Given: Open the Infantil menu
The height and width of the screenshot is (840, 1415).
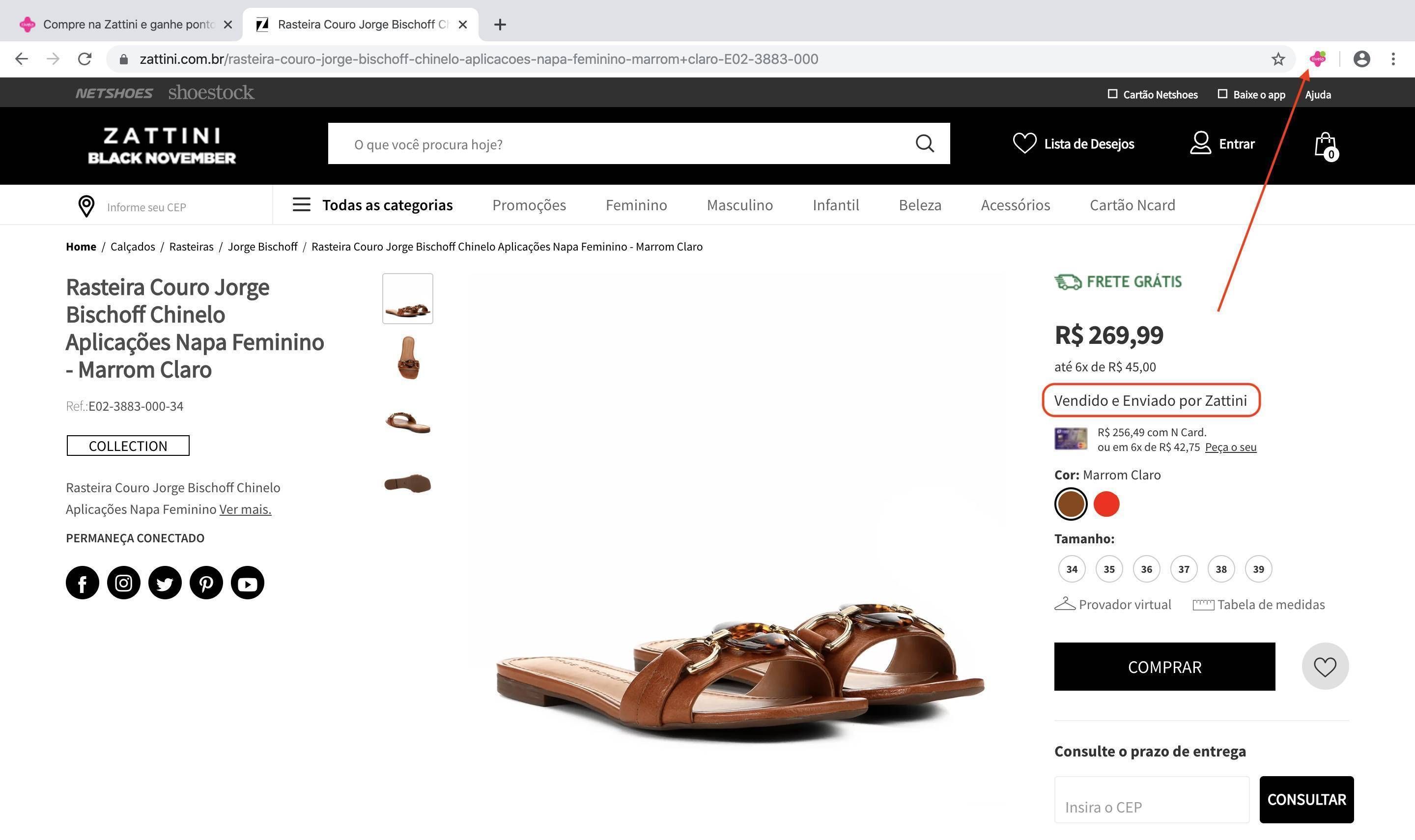Looking at the screenshot, I should click(835, 205).
